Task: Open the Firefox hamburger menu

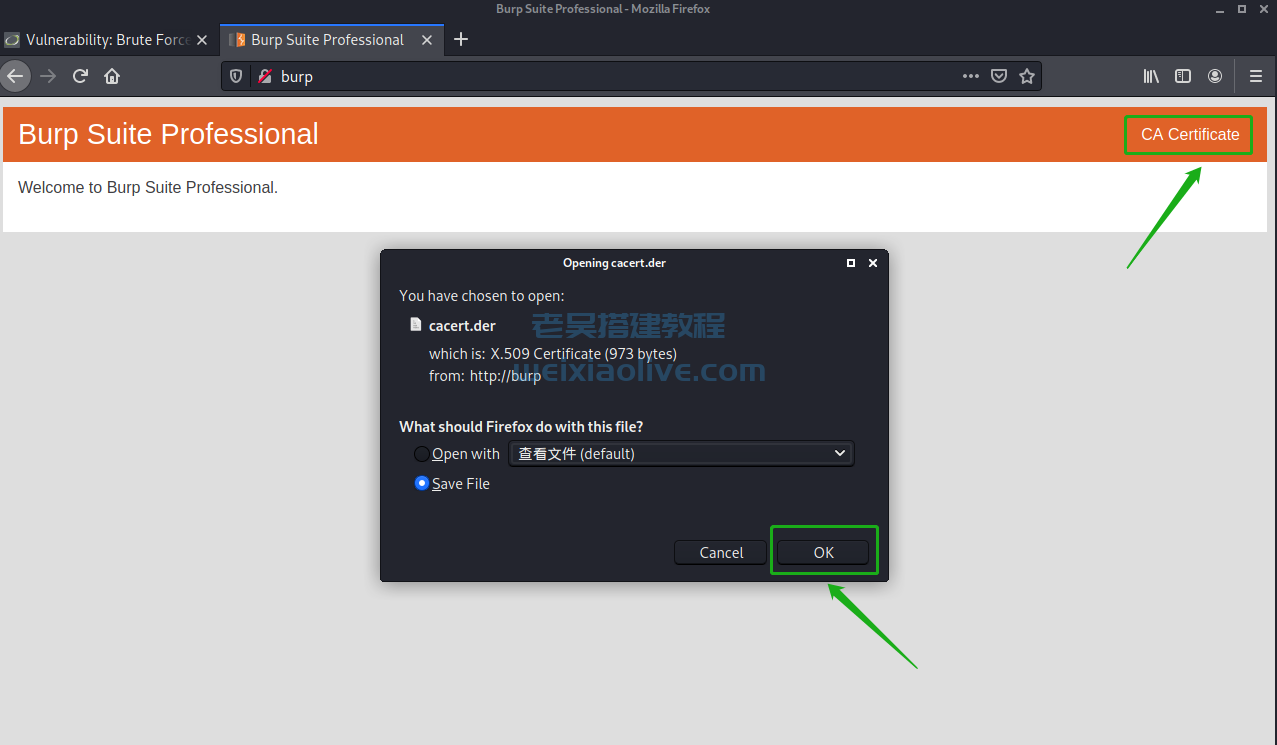Action: point(1256,76)
